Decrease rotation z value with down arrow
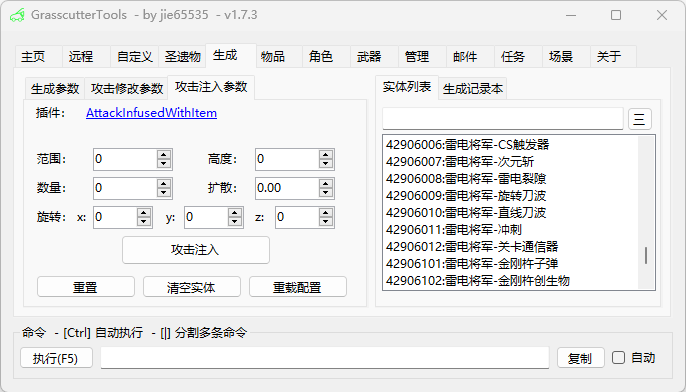This screenshot has width=686, height=392. [x=326, y=222]
